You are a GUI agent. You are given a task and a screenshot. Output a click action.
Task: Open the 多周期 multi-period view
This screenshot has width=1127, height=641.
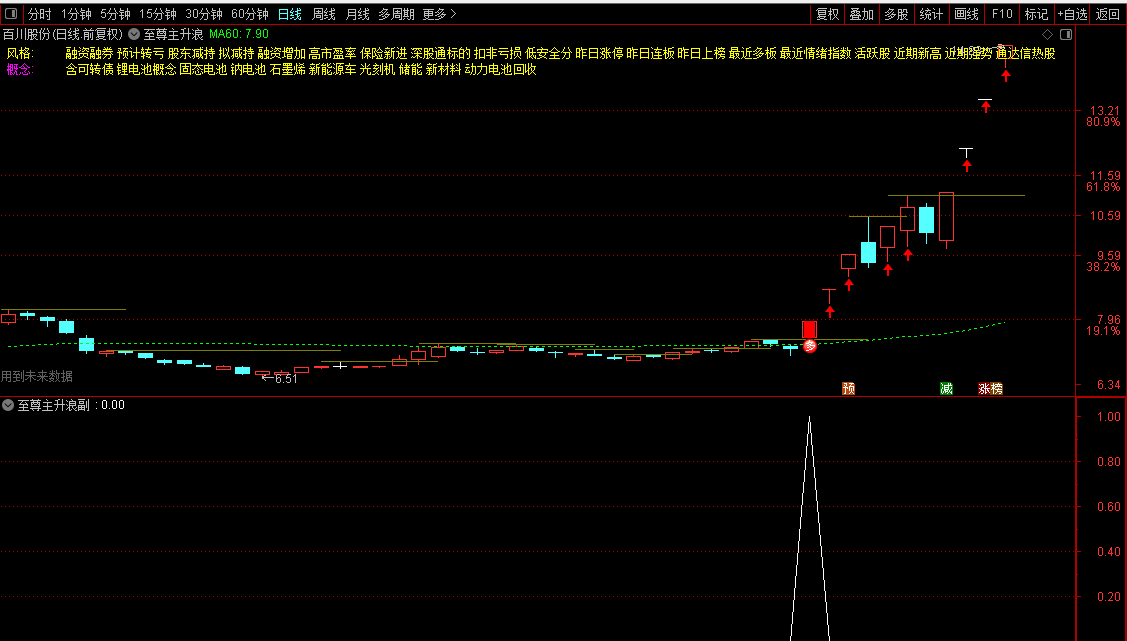click(396, 14)
